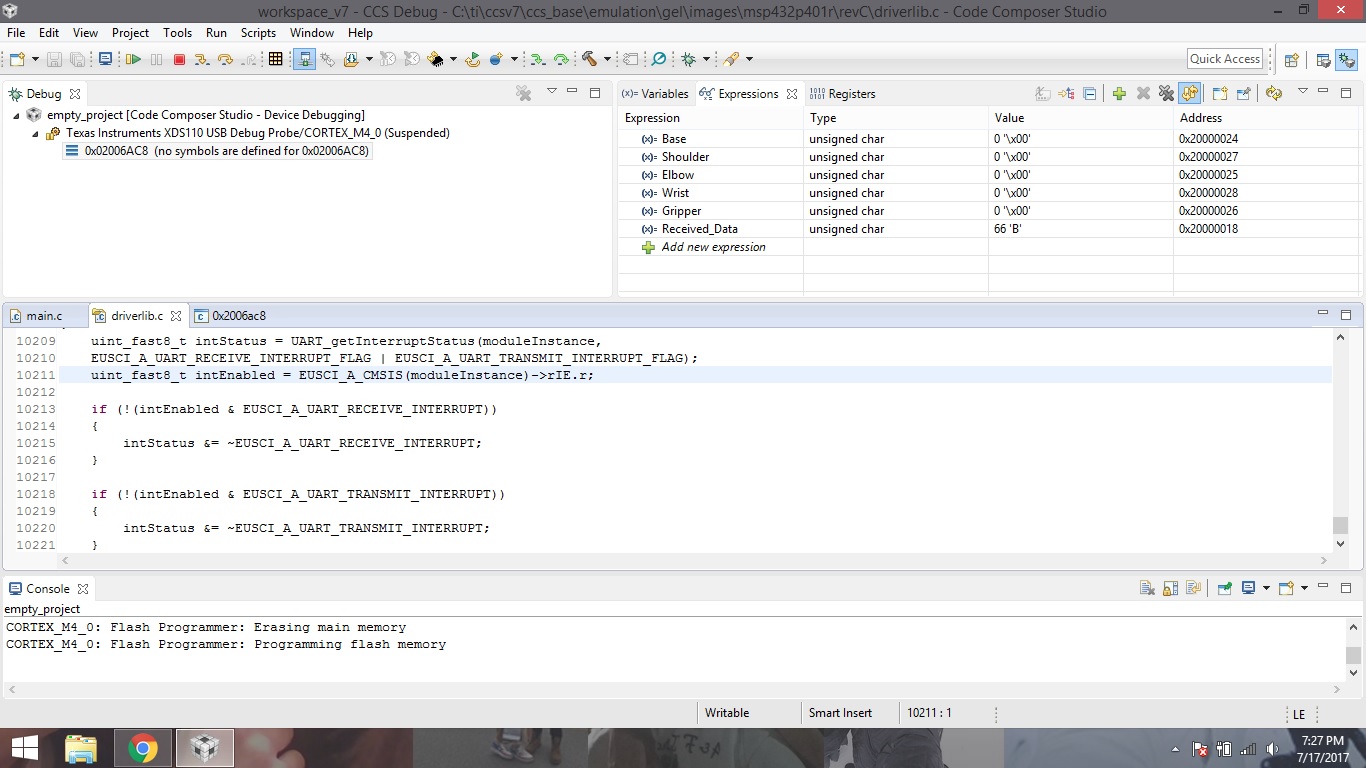Terminate the debug session with red stop
This screenshot has height=768, width=1366.
click(x=180, y=59)
